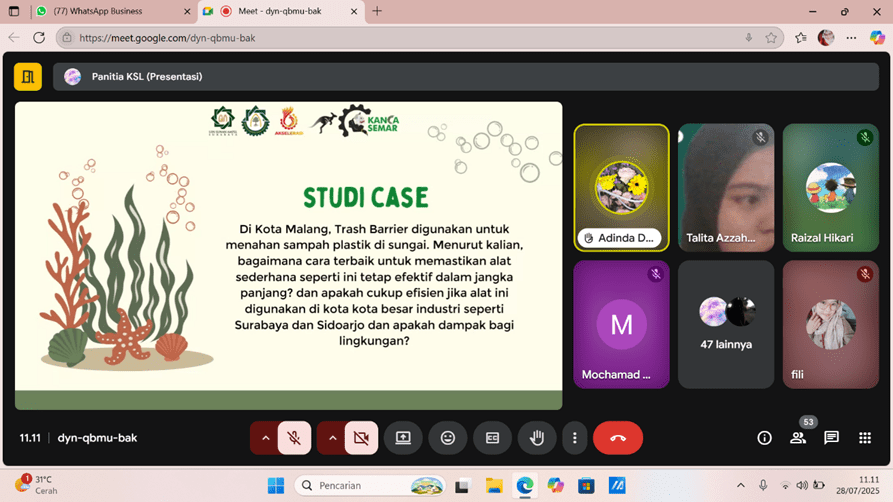
Task: Click the share screen icon
Action: (403, 438)
